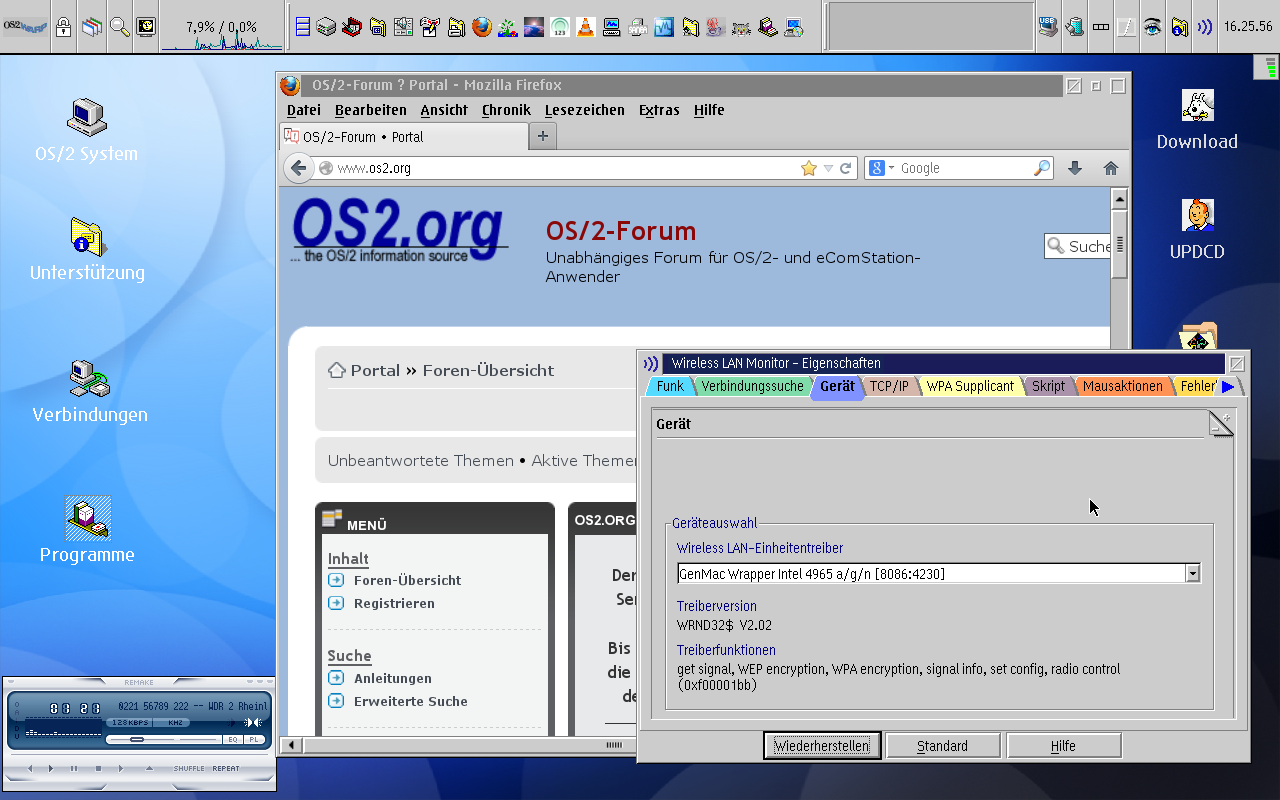1280x800 pixels.
Task: Open Firefox Datei menu
Action: click(x=304, y=110)
